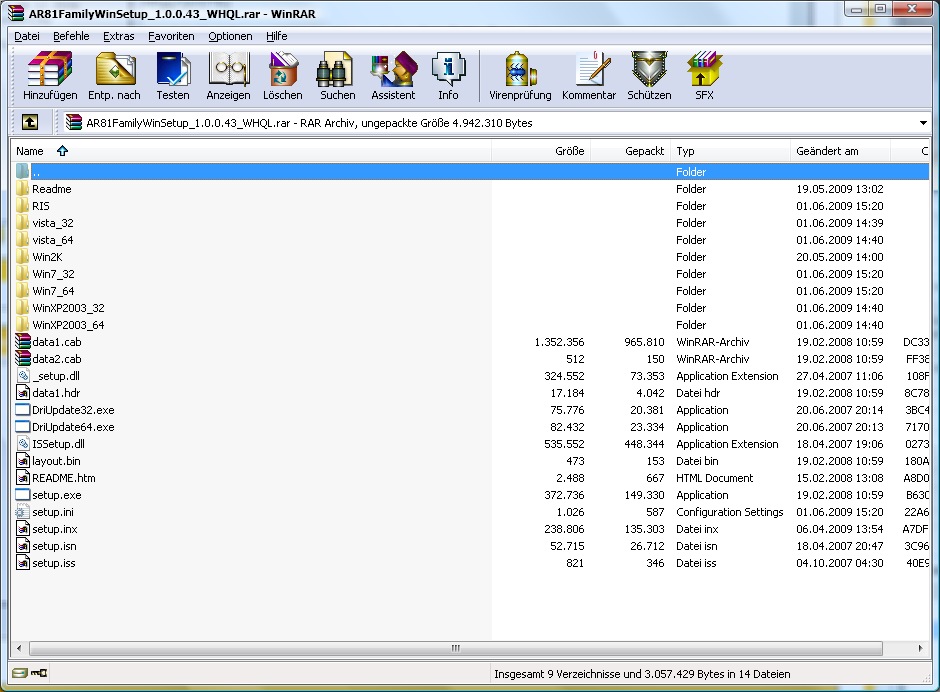The width and height of the screenshot is (940, 692).
Task: Select the _setup.dll file icon
Action: pos(23,376)
